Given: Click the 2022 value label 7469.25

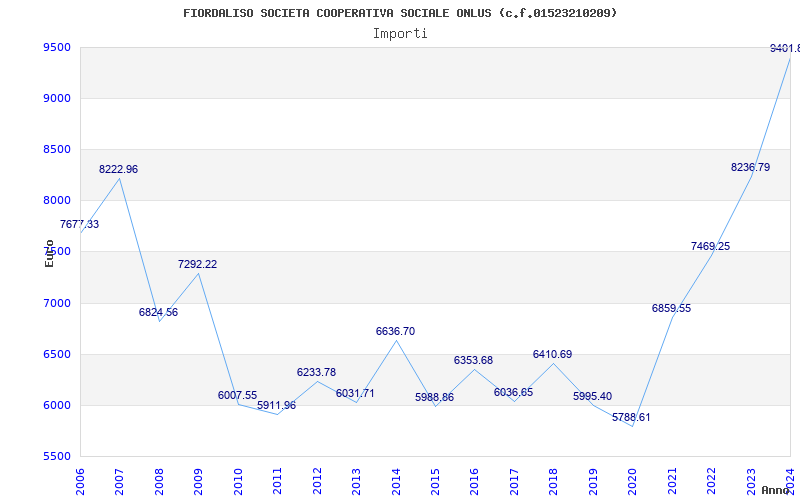Looking at the screenshot, I should pos(710,246).
